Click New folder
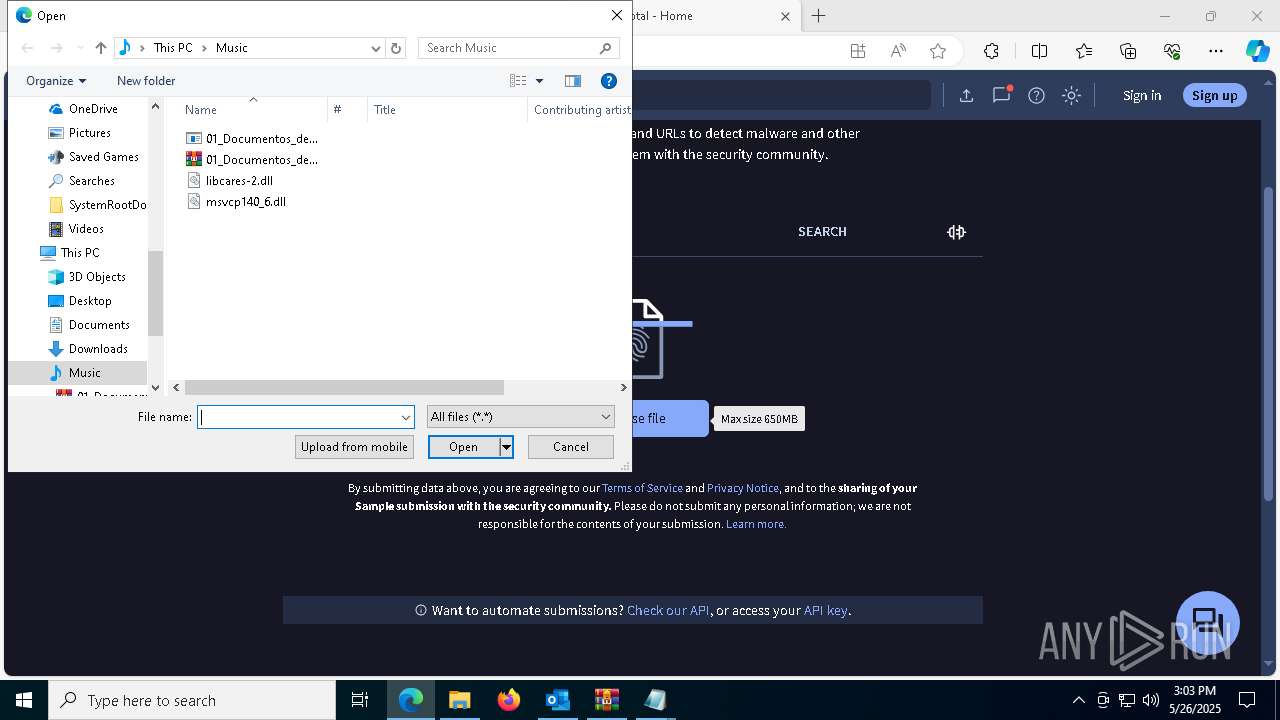The width and height of the screenshot is (1280, 720). tap(146, 81)
